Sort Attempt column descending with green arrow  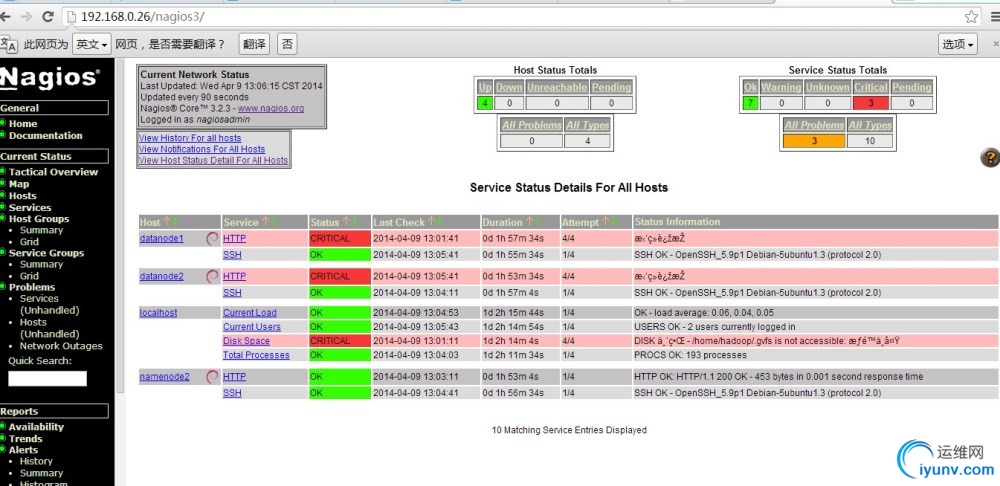pyautogui.click(x=614, y=221)
